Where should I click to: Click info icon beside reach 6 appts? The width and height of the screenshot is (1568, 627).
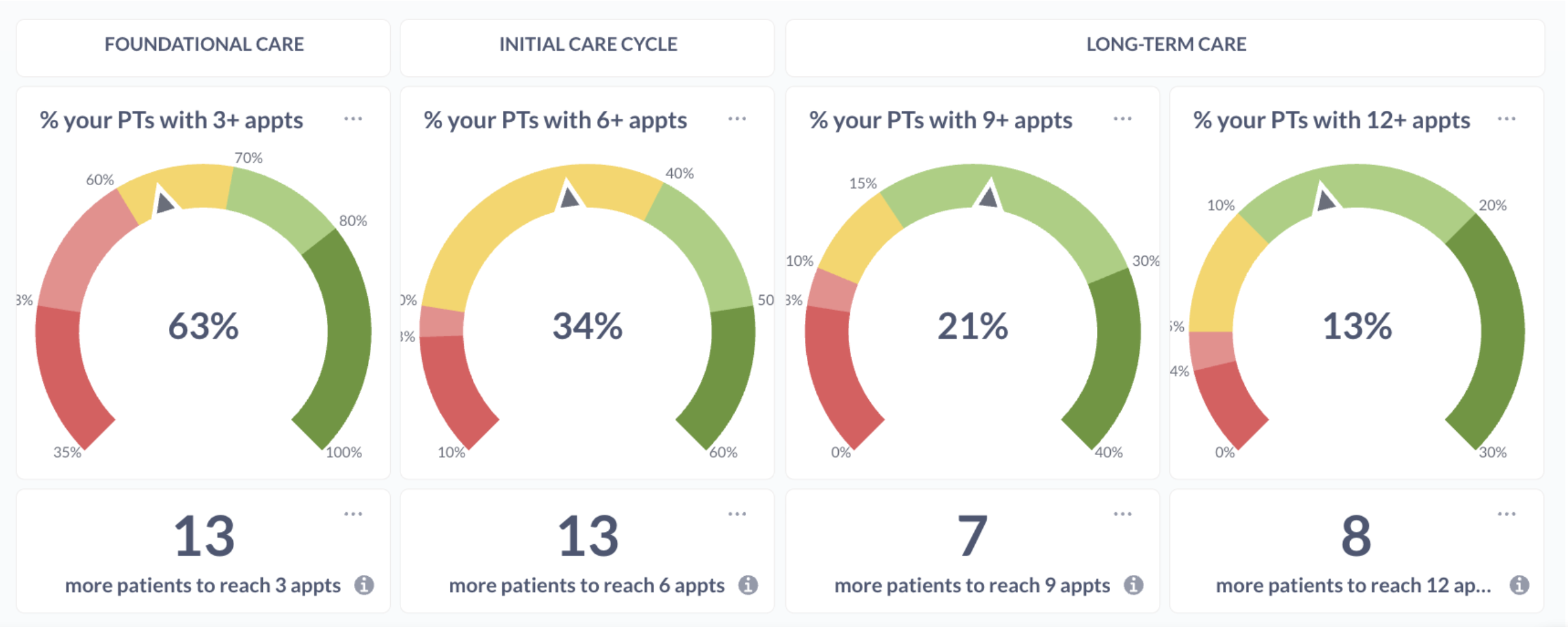pos(748,585)
